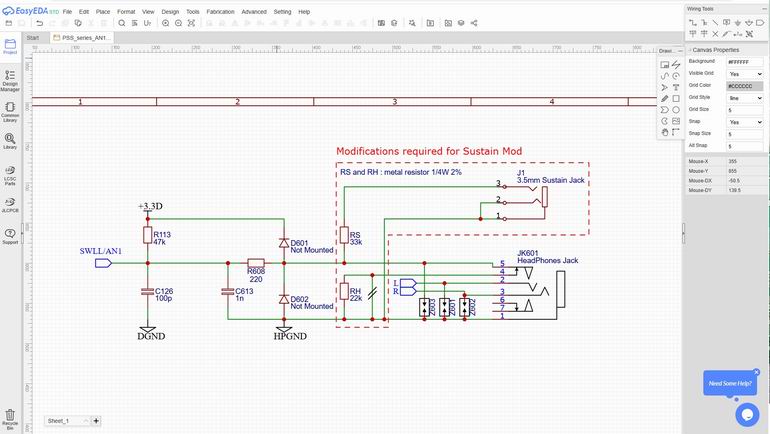The width and height of the screenshot is (770, 434).
Task: Open the File menu
Action: point(67,12)
